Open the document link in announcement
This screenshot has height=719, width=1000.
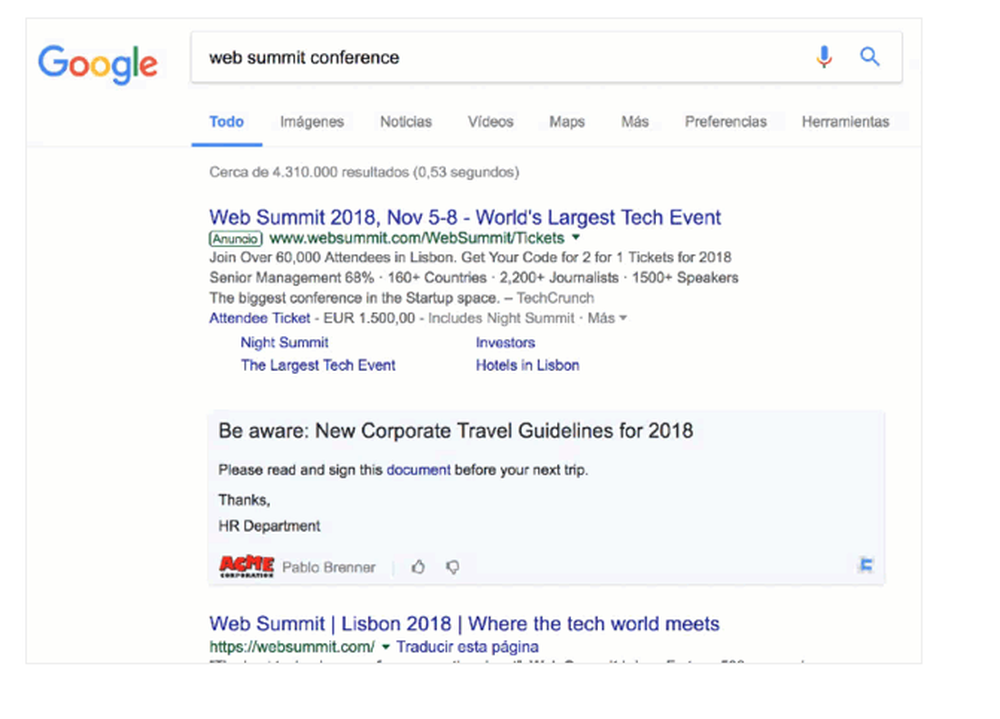point(418,469)
